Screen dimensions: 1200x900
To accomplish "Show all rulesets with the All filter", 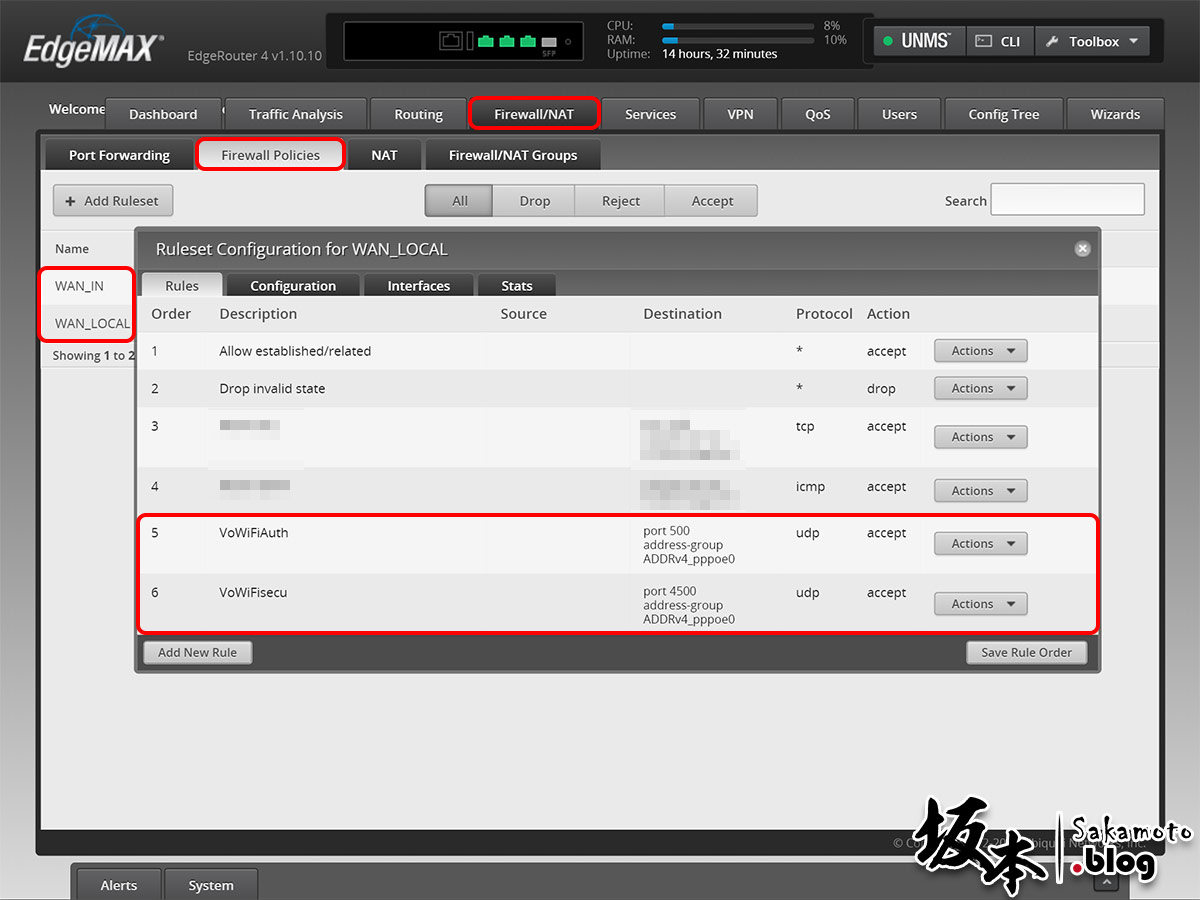I will pos(459,201).
